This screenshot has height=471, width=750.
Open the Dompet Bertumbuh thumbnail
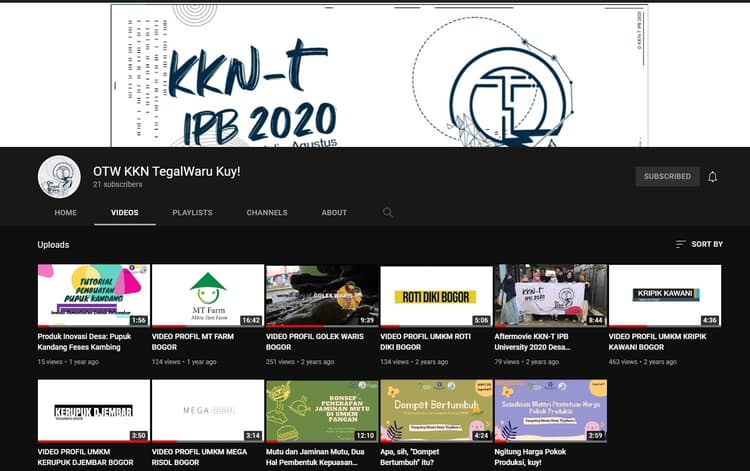click(x=436, y=411)
